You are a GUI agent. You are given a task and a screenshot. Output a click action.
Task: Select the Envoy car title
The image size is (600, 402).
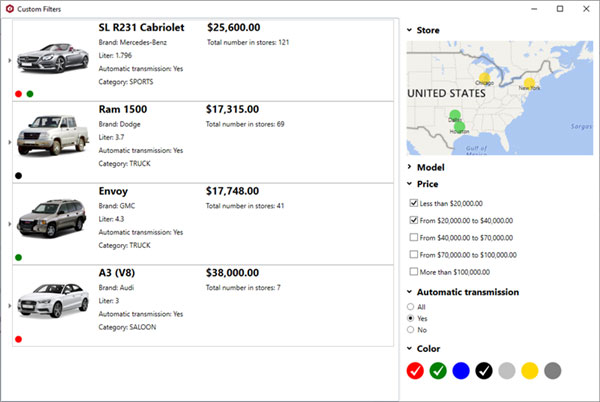[x=113, y=190]
